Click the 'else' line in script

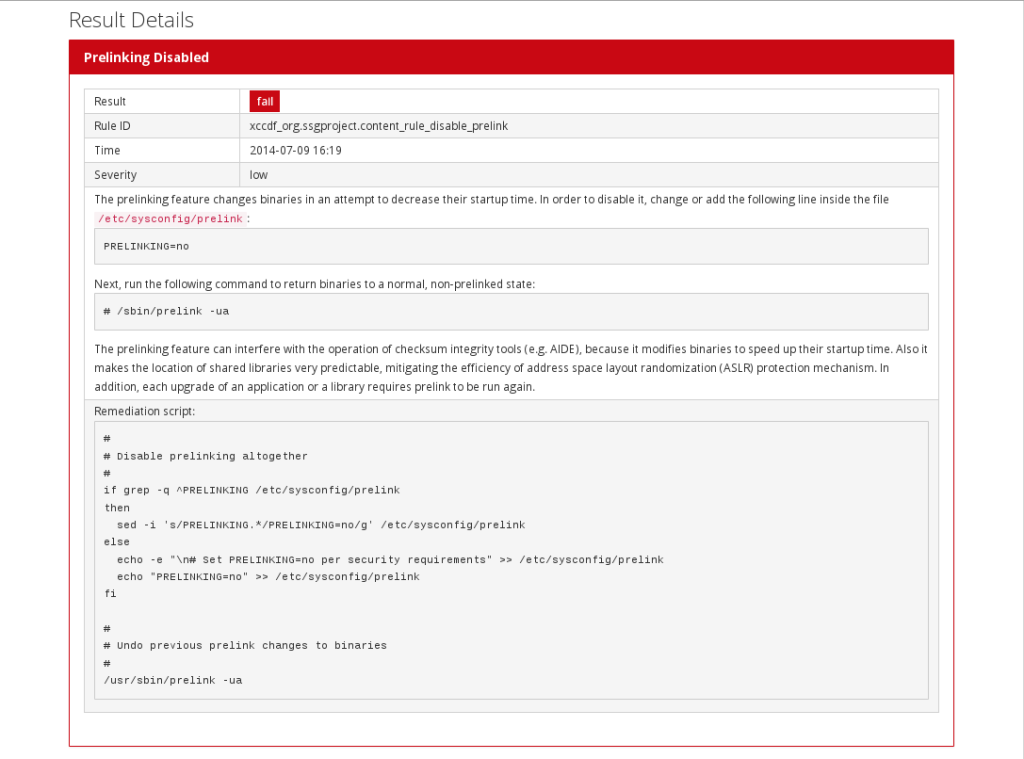116,542
